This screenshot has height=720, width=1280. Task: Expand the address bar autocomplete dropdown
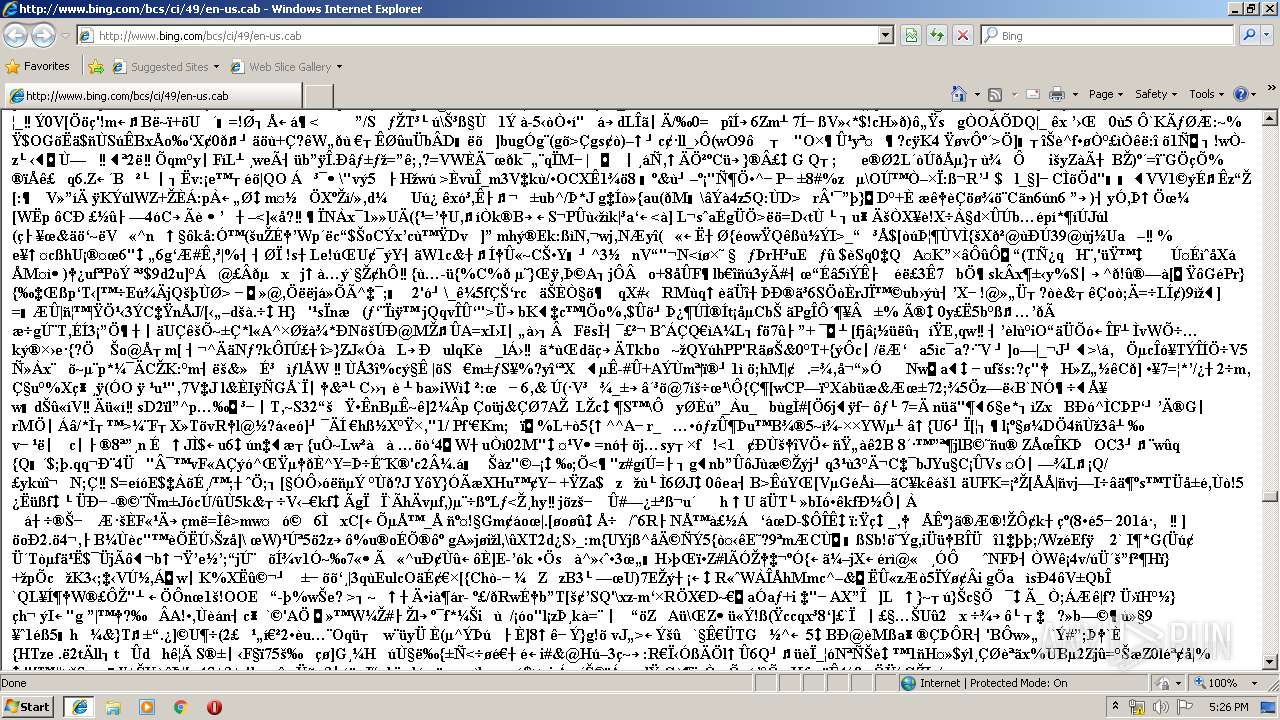pos(886,36)
